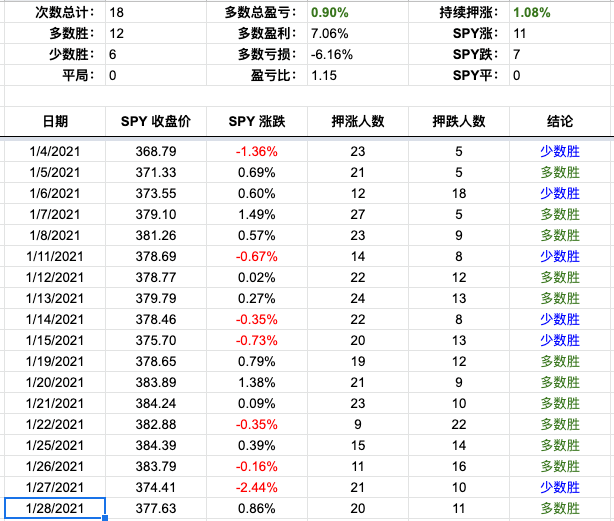The image size is (614, 521).
Task: Select the change cell 0.02%
Action: click(x=257, y=277)
